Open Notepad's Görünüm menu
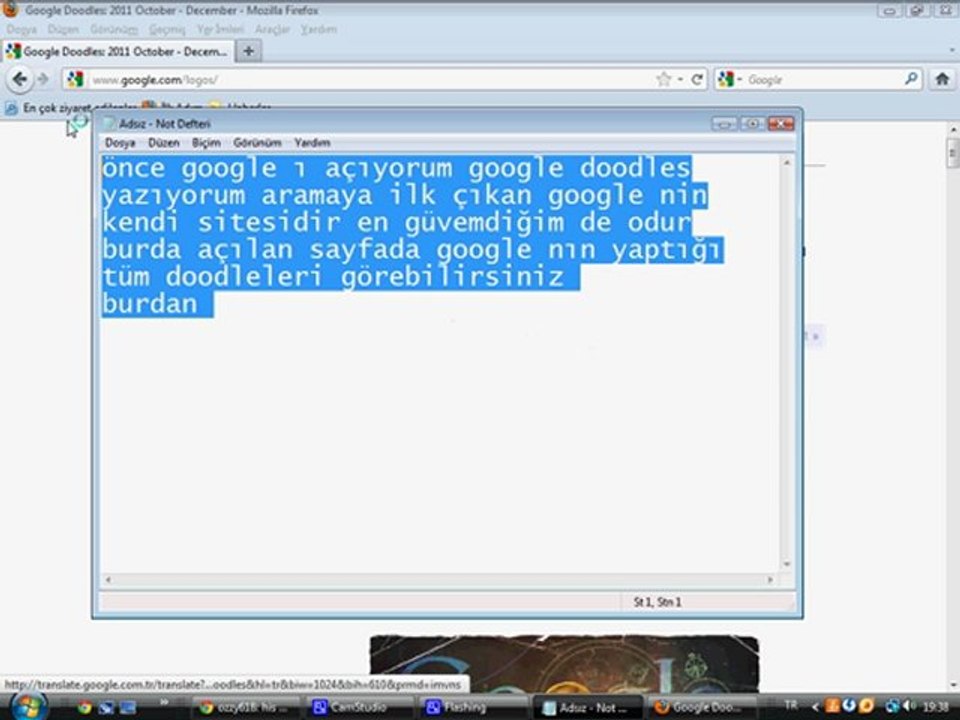 click(257, 143)
